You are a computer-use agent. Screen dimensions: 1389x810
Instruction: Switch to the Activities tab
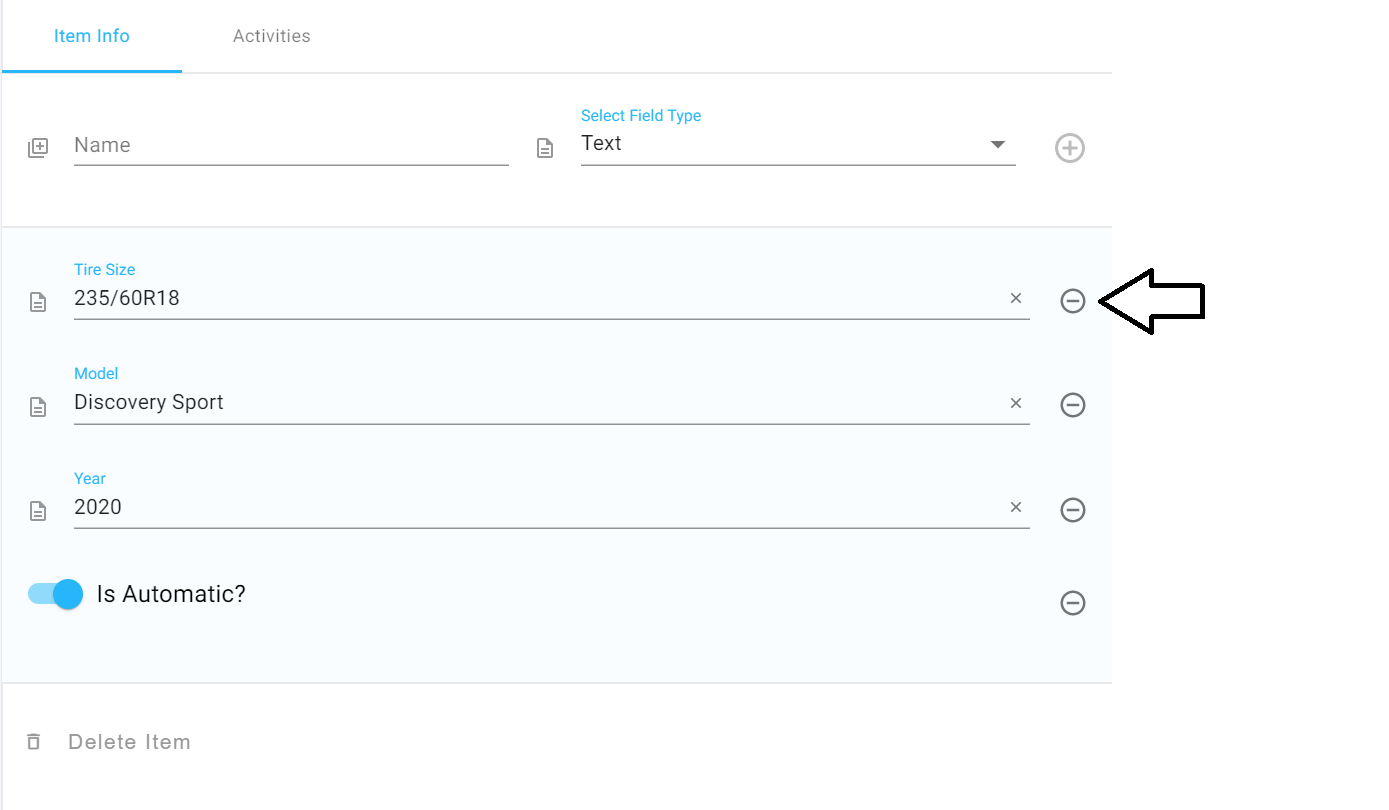click(272, 36)
